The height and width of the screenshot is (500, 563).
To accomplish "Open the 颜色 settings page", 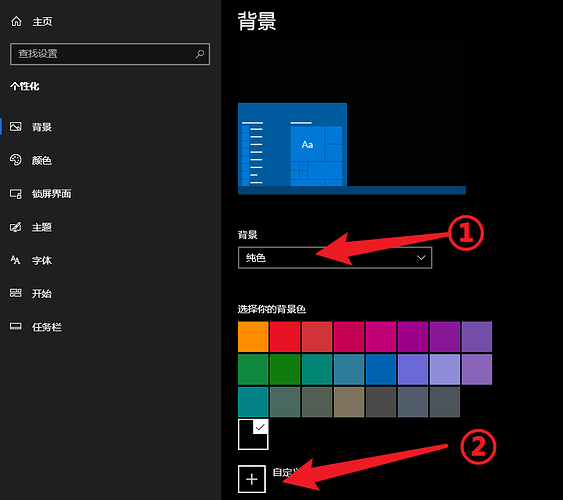I will (x=42, y=160).
